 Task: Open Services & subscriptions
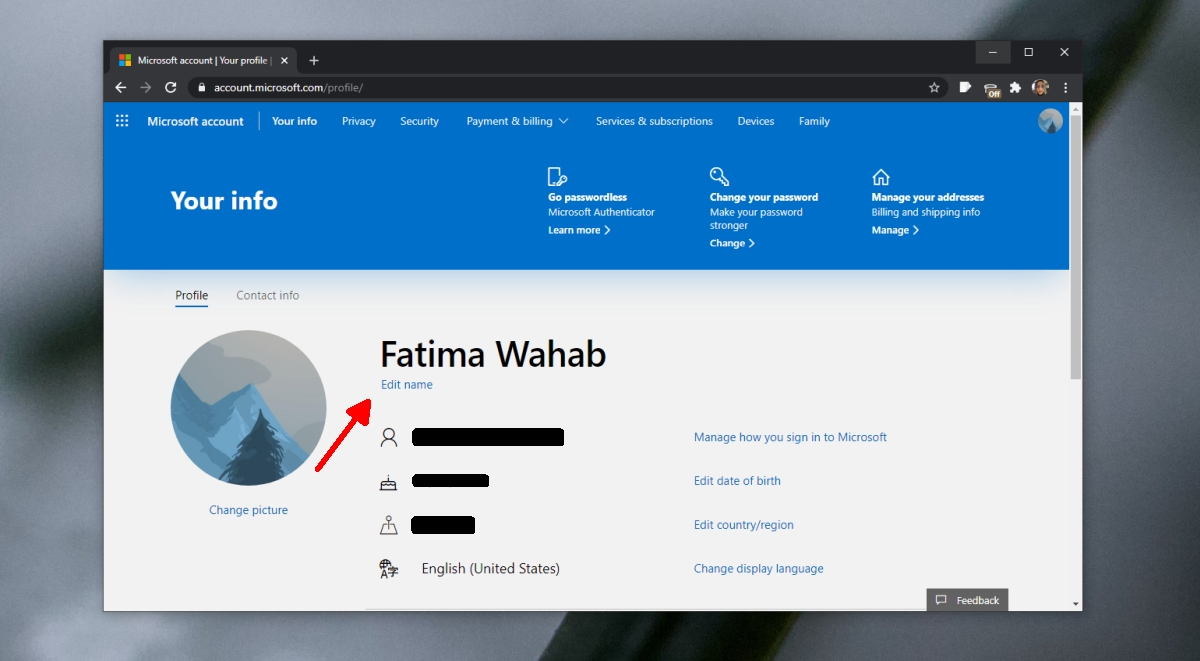pos(654,121)
